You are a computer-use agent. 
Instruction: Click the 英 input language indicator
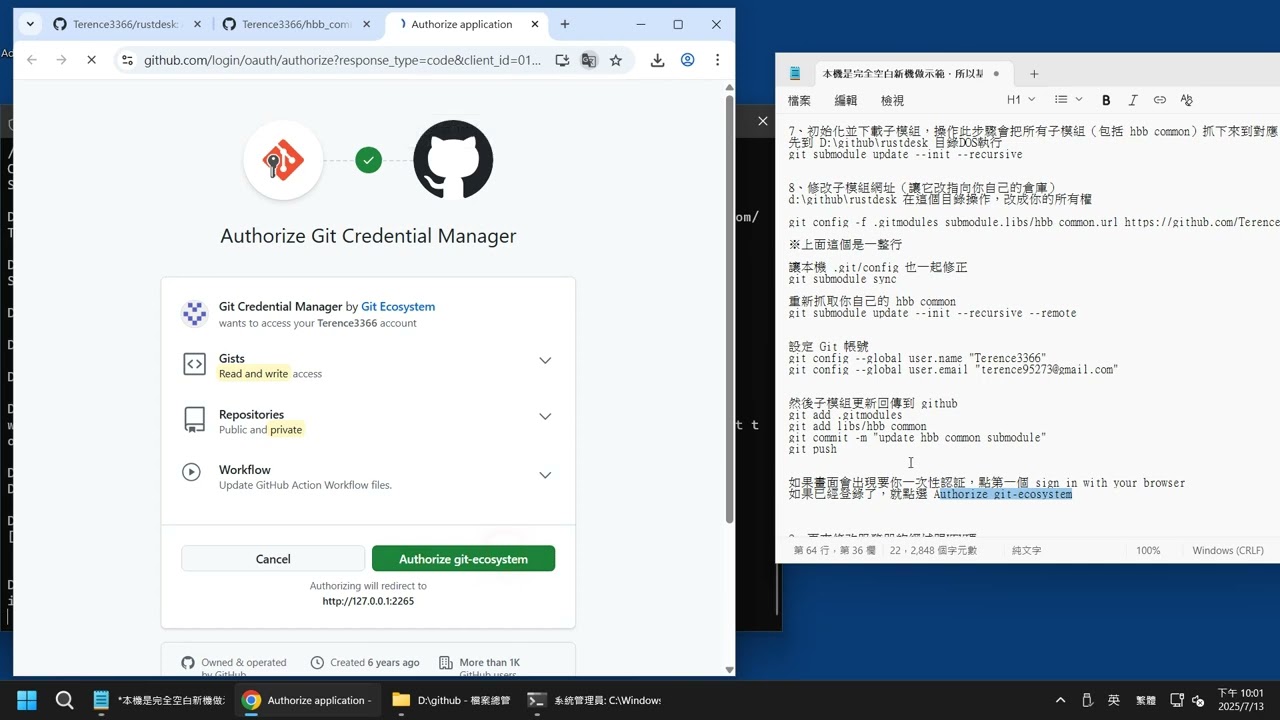pyautogui.click(x=1114, y=700)
